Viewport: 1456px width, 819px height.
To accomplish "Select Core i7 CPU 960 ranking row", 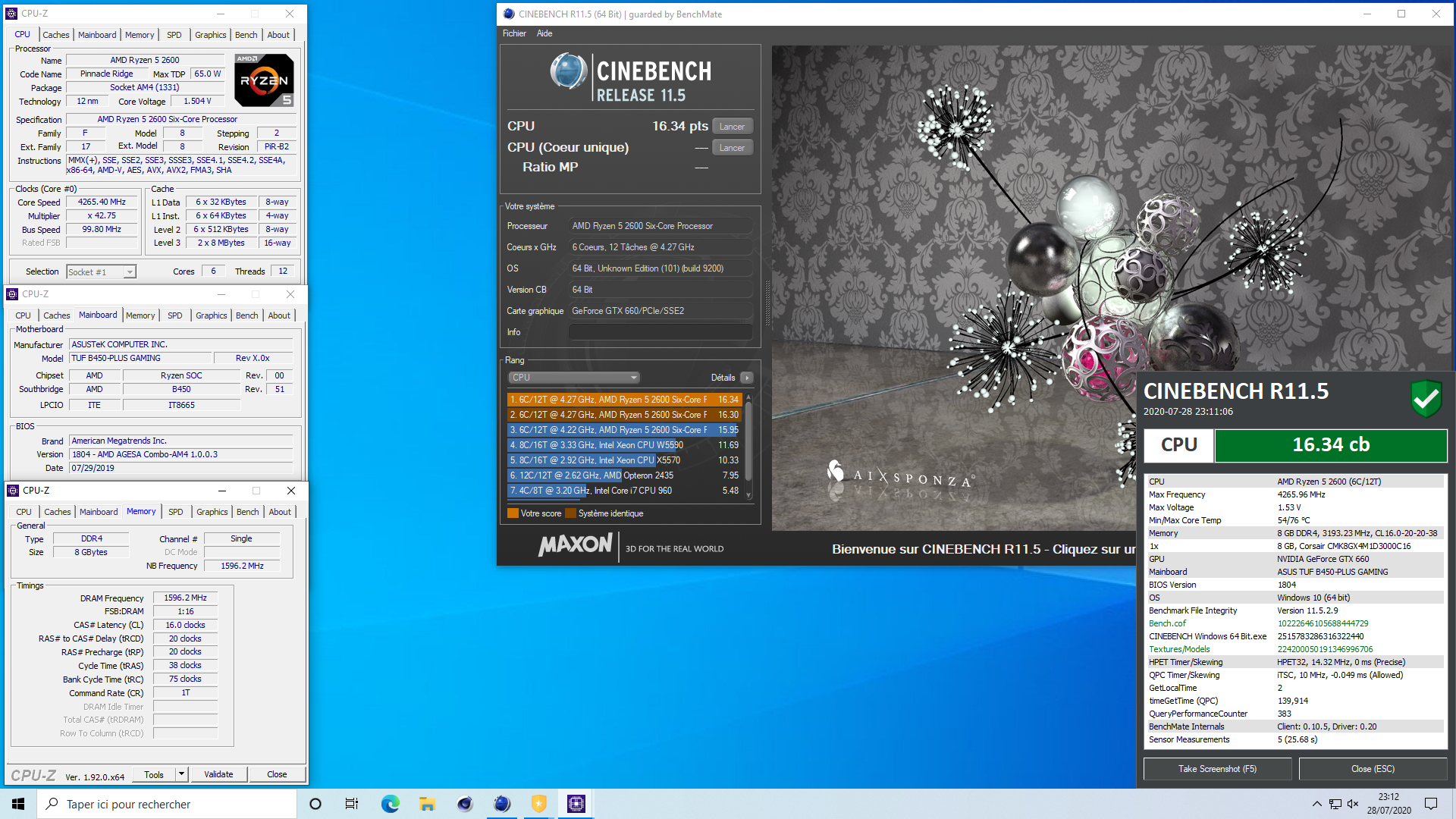I will (625, 491).
